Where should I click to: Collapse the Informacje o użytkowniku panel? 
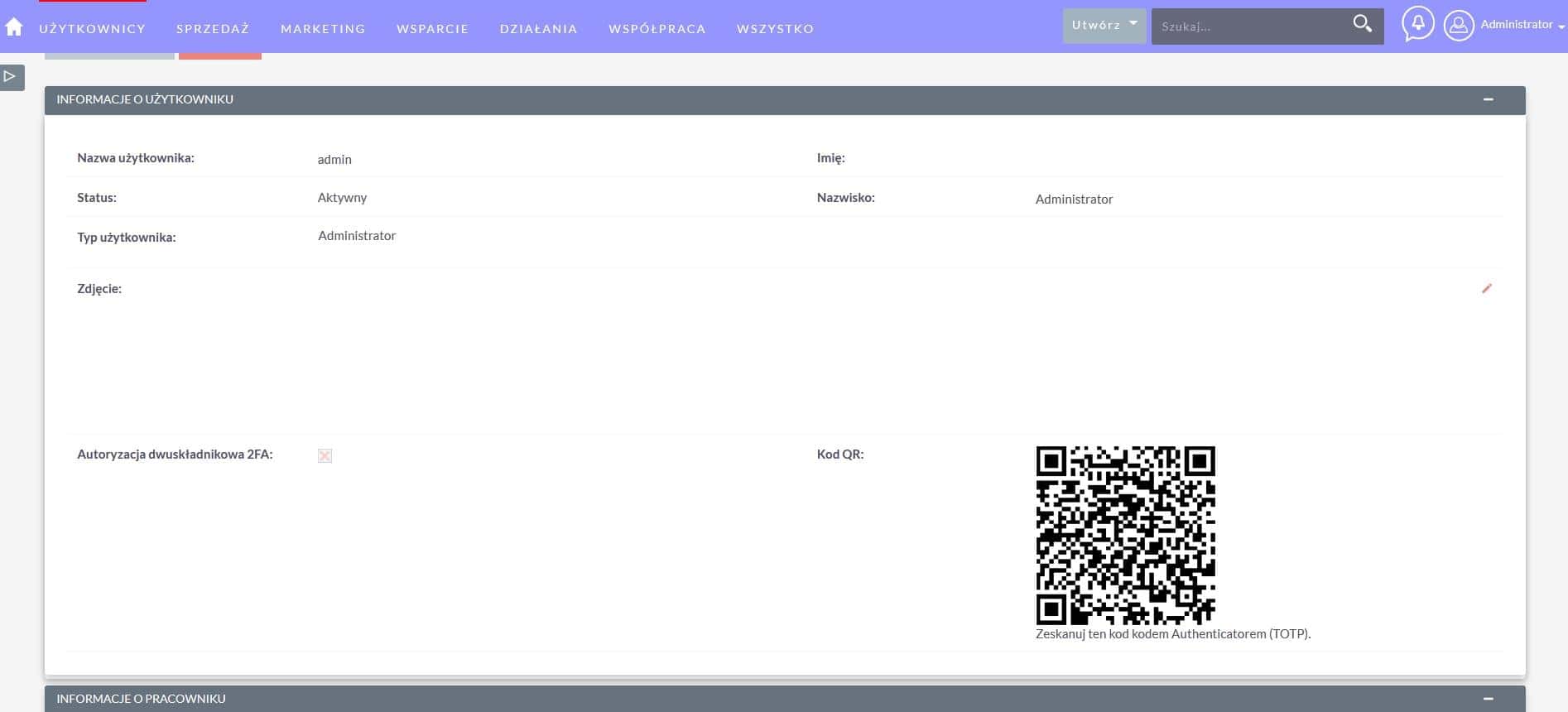point(1488,99)
